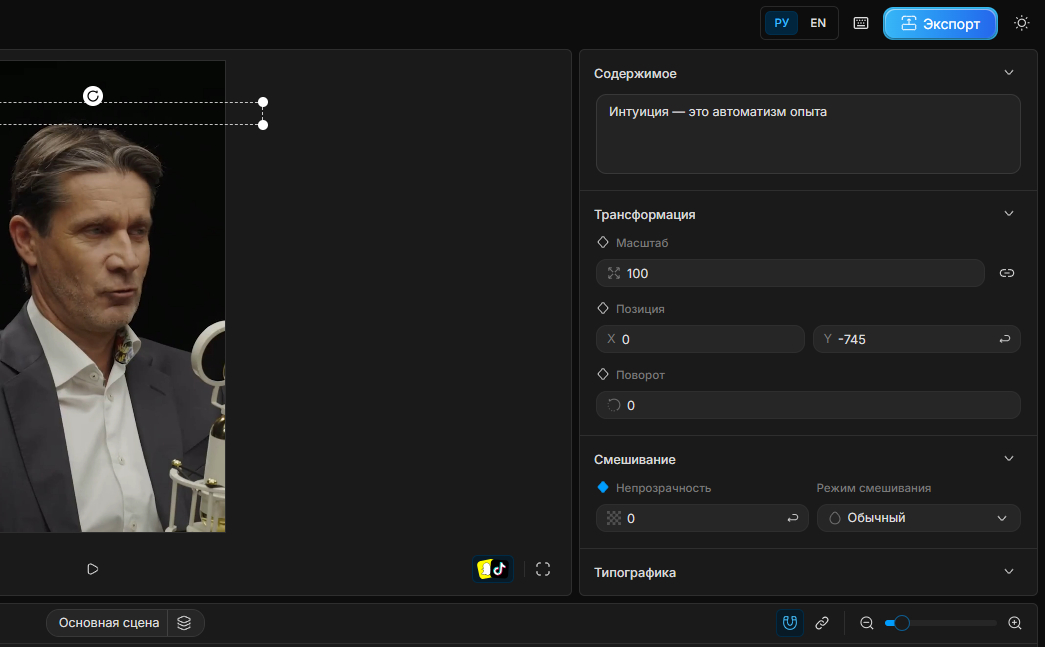
Task: Zoom in the timeline with the plus magnifier
Action: [x=1015, y=623]
